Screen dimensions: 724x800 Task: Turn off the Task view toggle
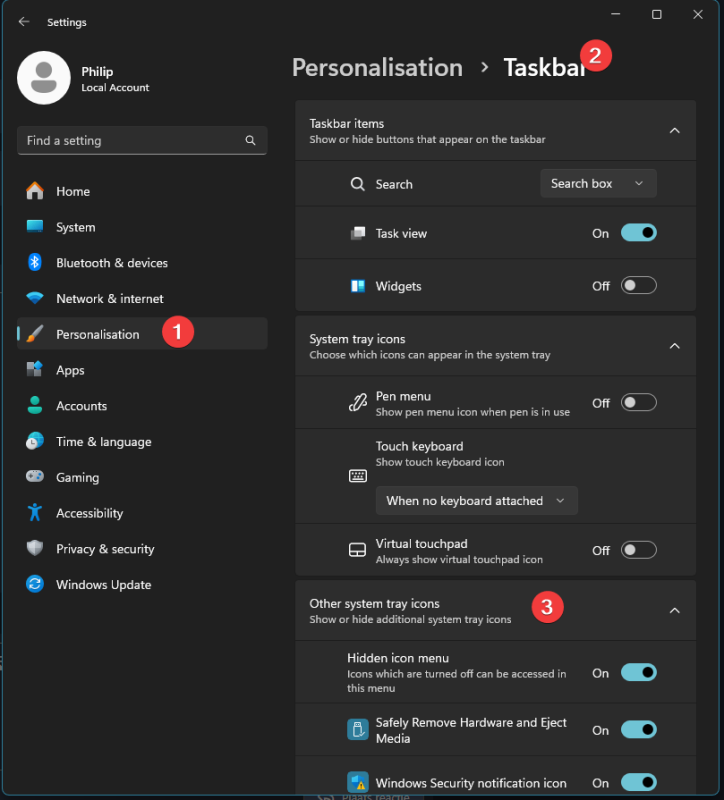coord(638,233)
